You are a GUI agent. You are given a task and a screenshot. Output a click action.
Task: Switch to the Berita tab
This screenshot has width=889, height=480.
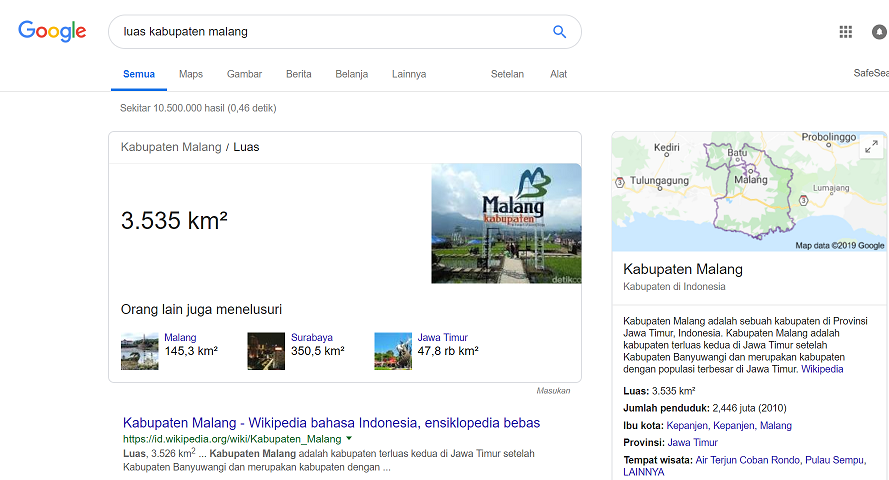coord(299,74)
